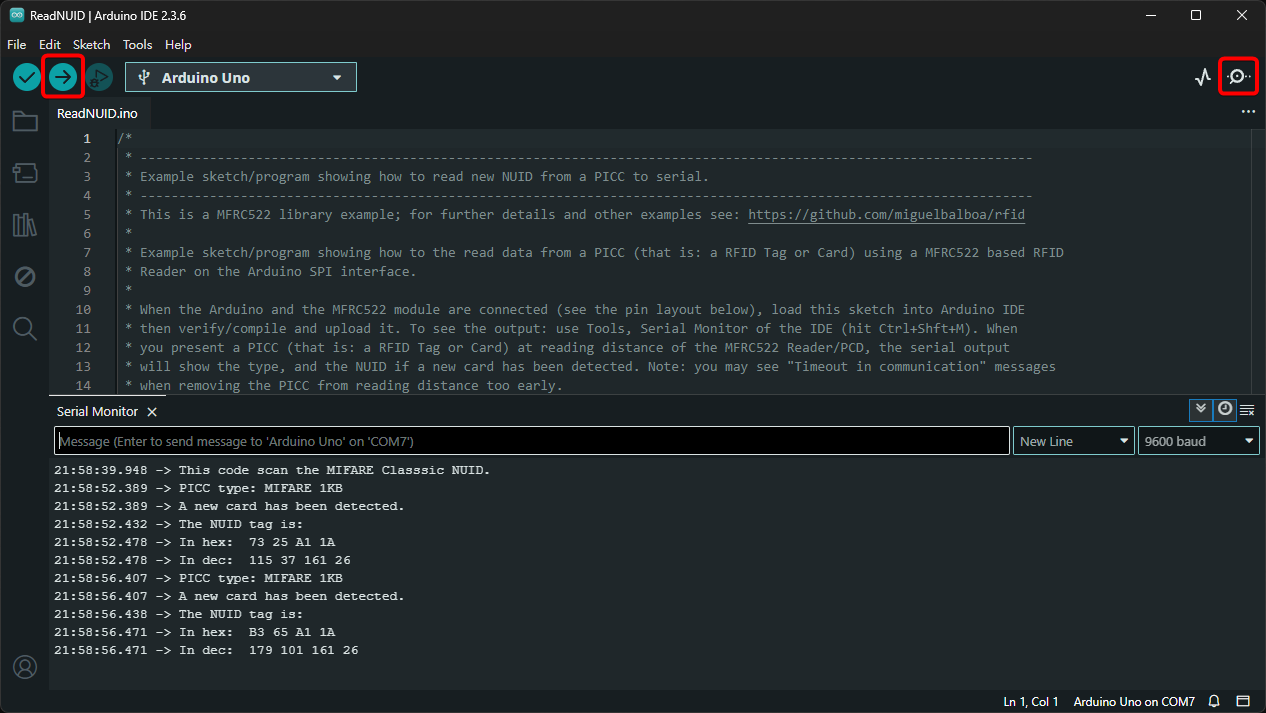This screenshot has height=713, width=1266.
Task: Open the New Line line-ending dropdown
Action: point(1073,440)
